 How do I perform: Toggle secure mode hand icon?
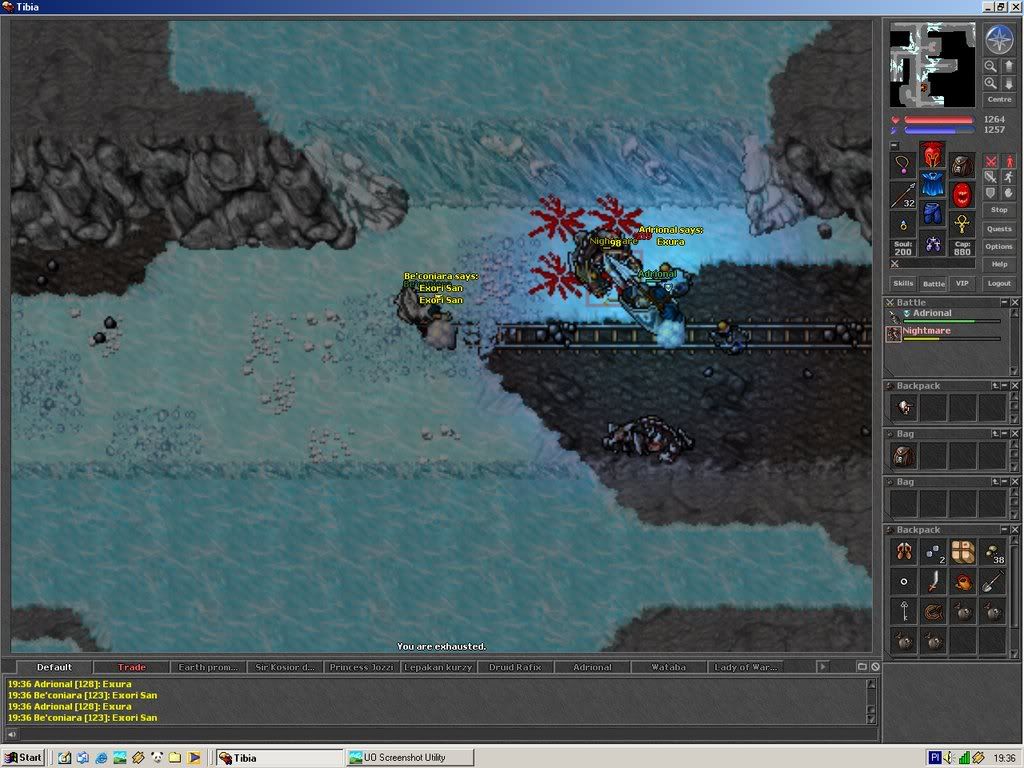1009,193
